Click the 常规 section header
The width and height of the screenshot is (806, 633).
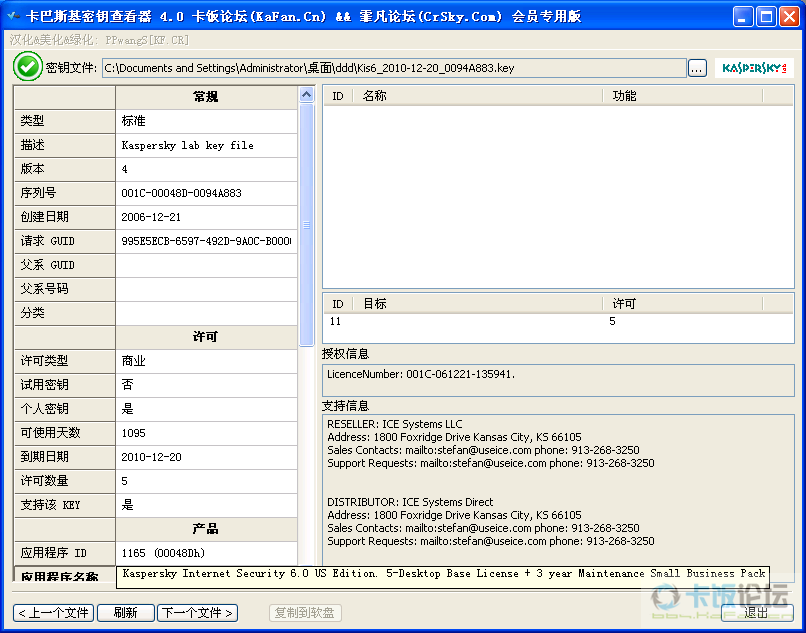(x=206, y=97)
